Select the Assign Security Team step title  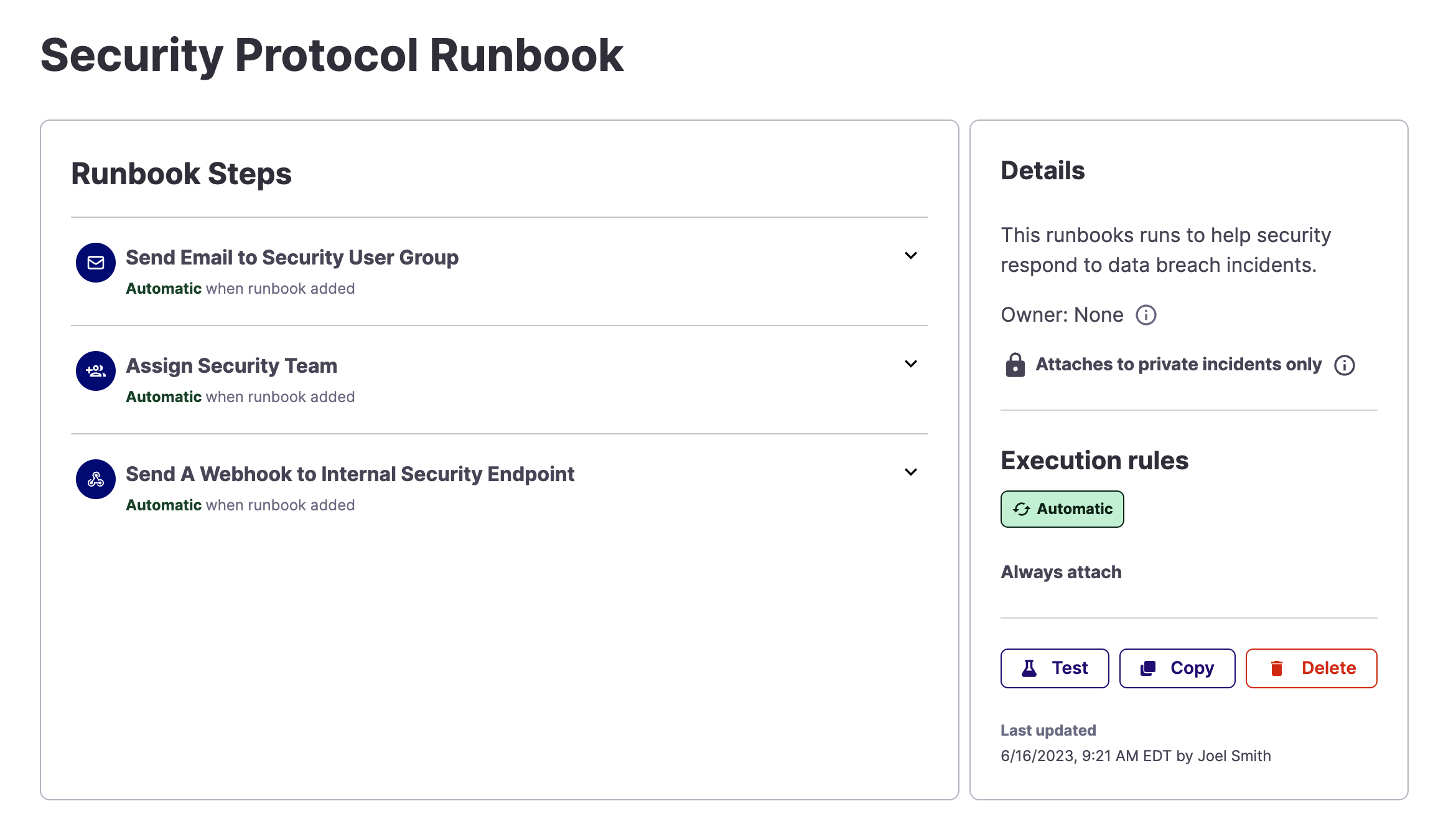[x=231, y=366]
